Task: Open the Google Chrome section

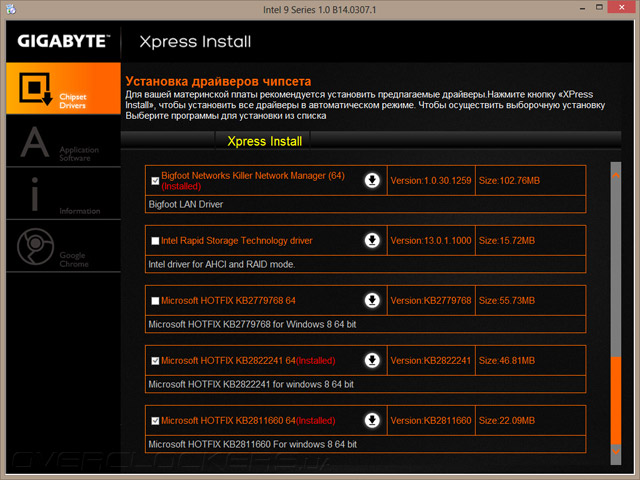Action: pos(63,246)
